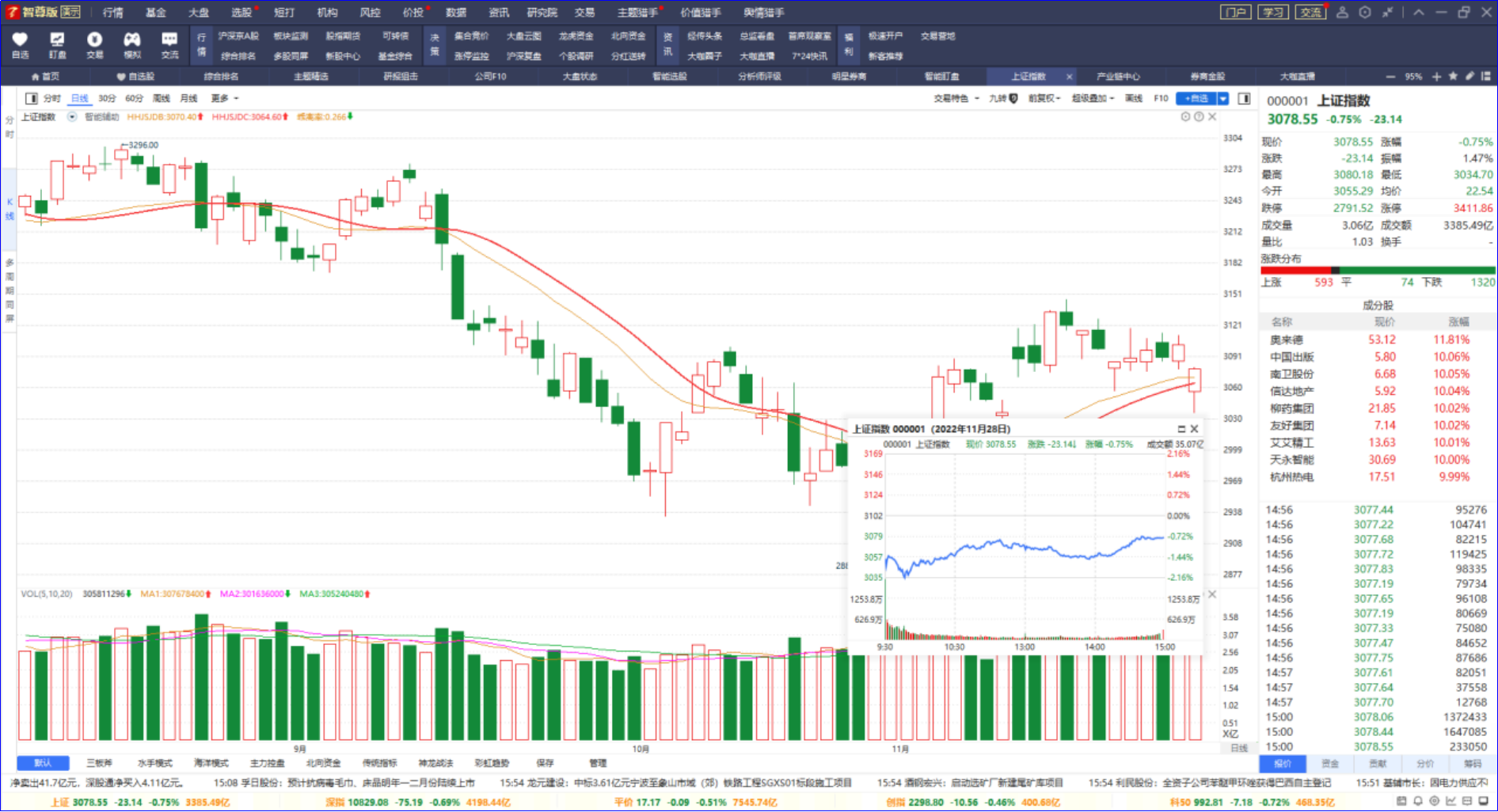Screen dimensions: 1498x812
Task: Maximize the 上证指数 intraday popup
Action: click(x=1181, y=429)
